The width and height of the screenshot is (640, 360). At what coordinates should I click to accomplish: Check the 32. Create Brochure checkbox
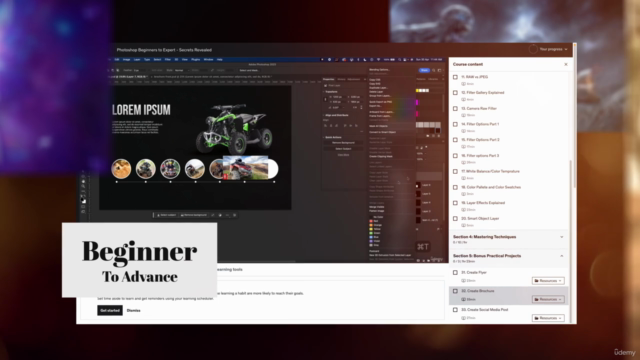coord(455,291)
